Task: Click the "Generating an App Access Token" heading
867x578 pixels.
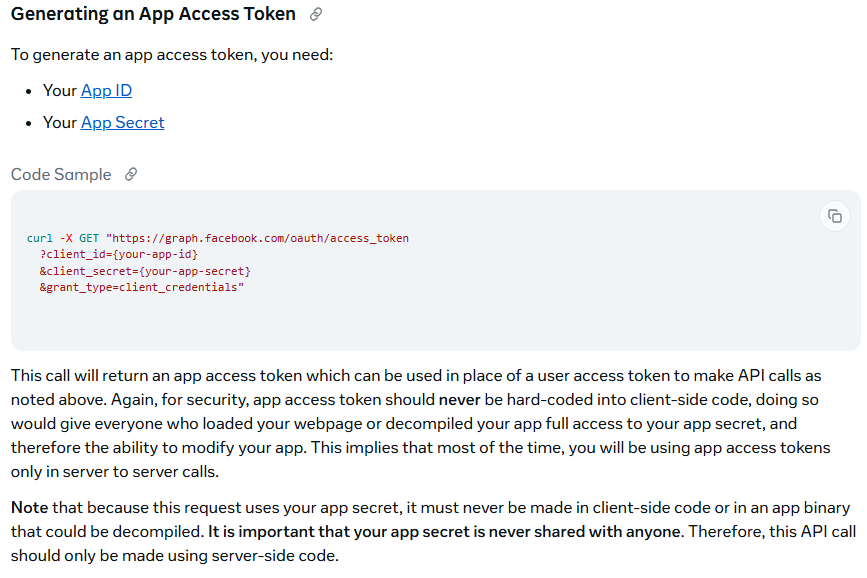Action: click(x=153, y=15)
